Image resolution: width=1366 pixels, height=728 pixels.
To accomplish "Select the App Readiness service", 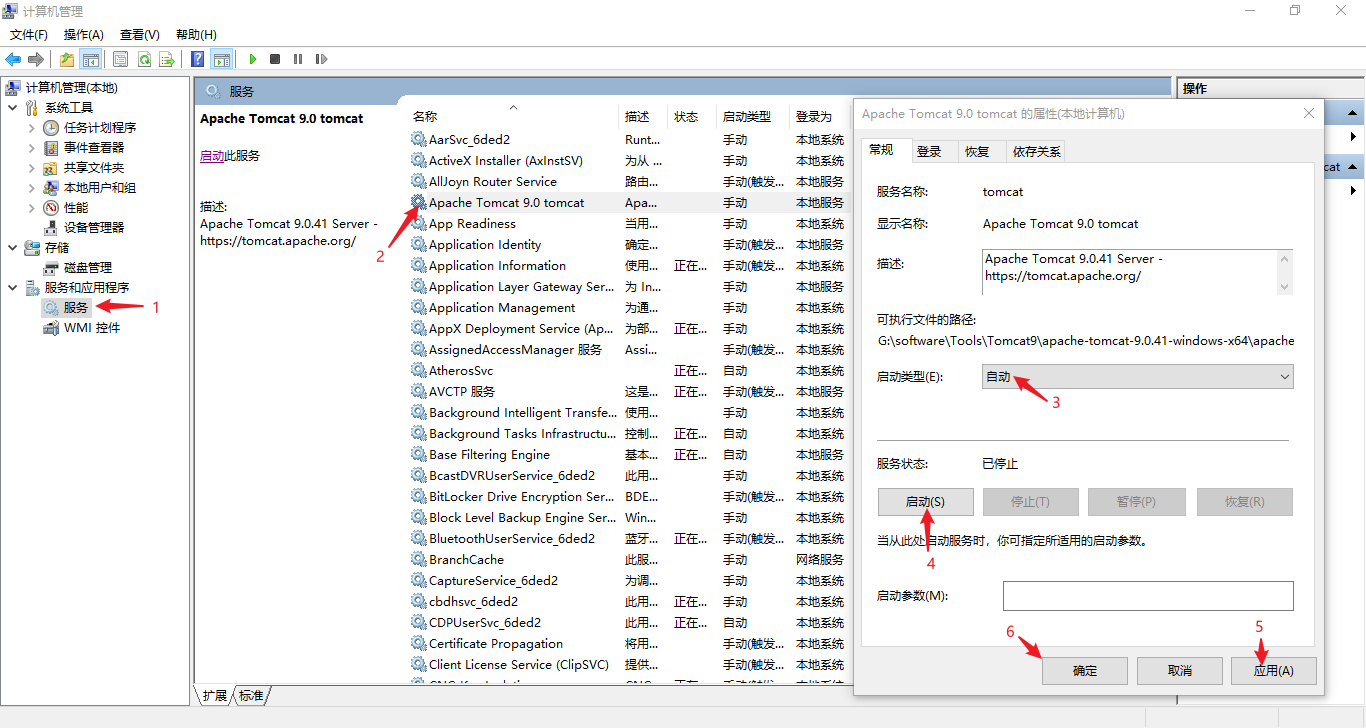I will pyautogui.click(x=472, y=224).
